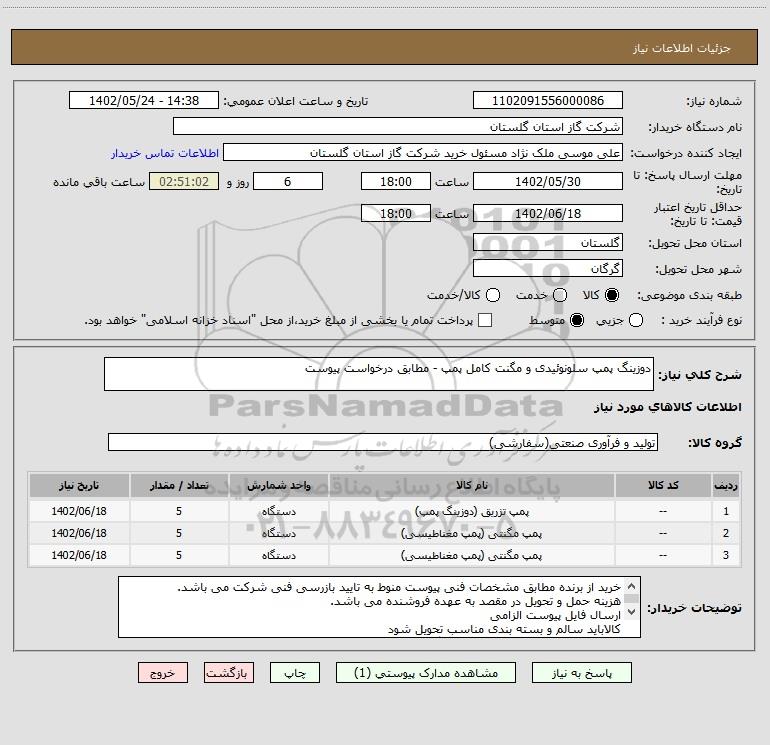Screen dimensions: 770x745
Task: Click the row 1 date cell 1402/06/18
Action: point(79,511)
